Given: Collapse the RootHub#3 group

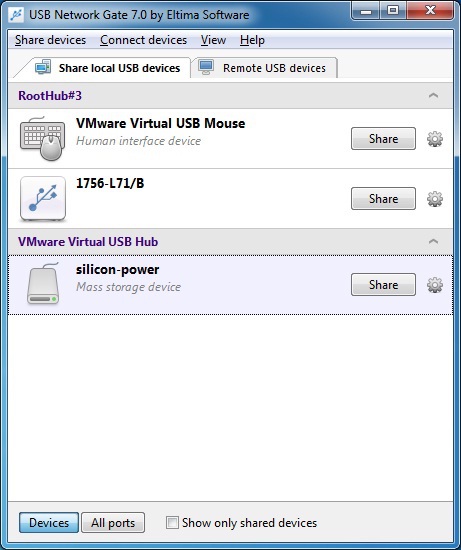Looking at the screenshot, I should click(x=433, y=95).
